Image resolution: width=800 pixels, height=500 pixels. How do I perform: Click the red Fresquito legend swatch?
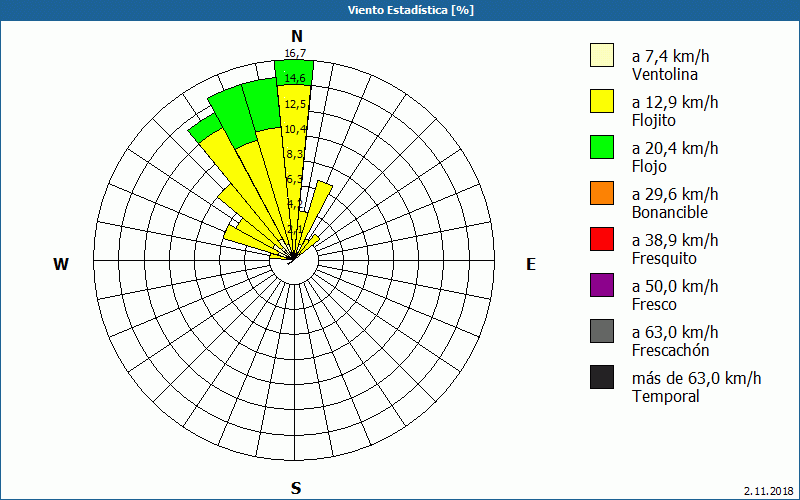point(602,239)
